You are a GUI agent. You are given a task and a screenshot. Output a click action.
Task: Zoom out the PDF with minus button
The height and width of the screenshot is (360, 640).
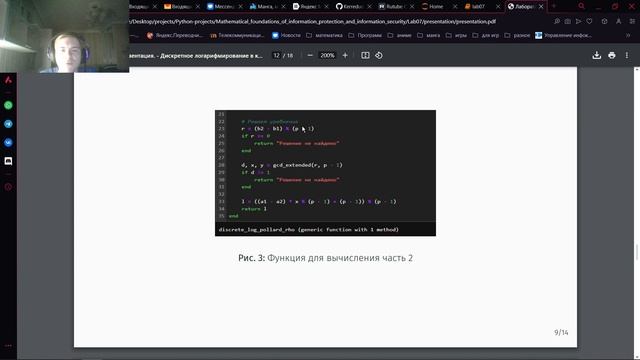310,55
